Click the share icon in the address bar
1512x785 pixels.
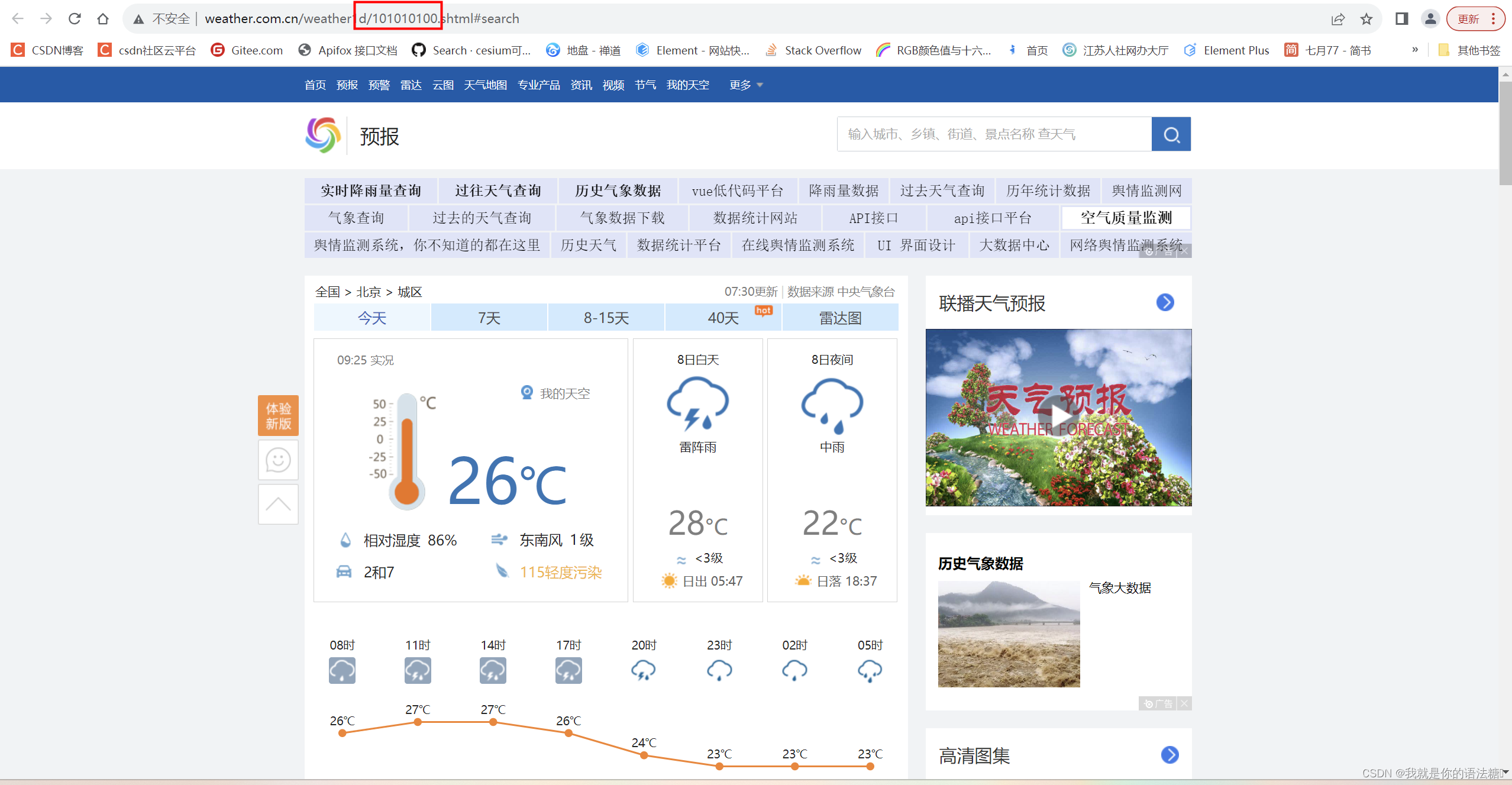[x=1338, y=18]
